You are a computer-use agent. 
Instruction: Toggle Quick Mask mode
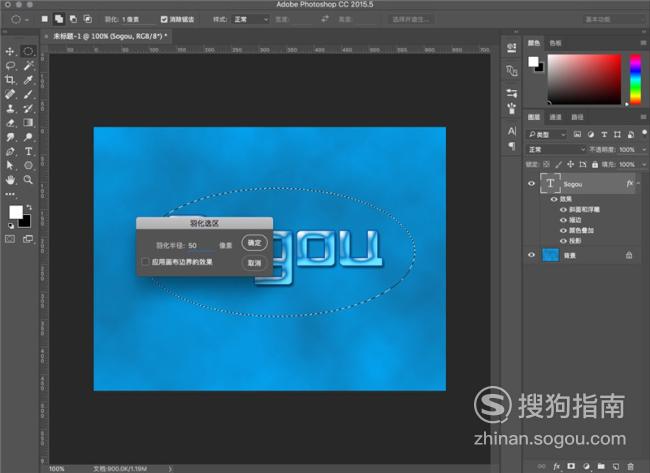(x=10, y=239)
